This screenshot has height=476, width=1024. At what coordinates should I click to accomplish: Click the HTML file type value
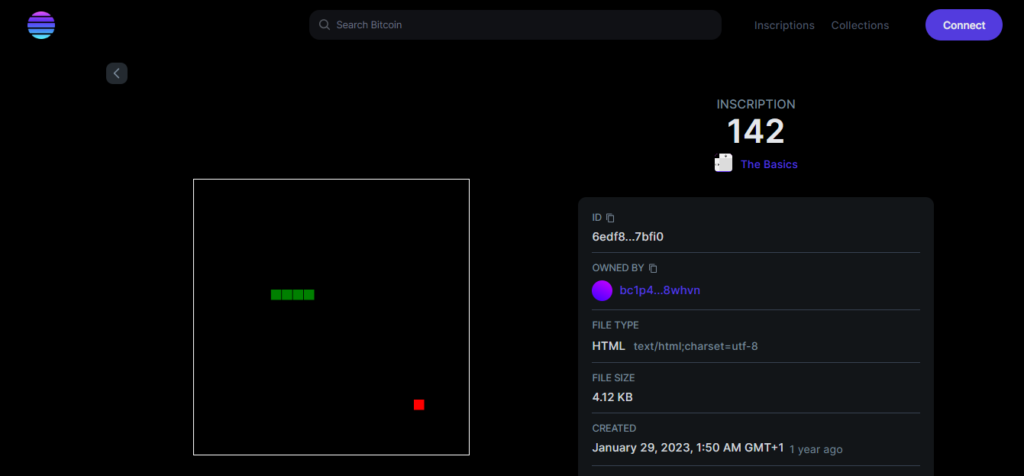[x=608, y=346]
